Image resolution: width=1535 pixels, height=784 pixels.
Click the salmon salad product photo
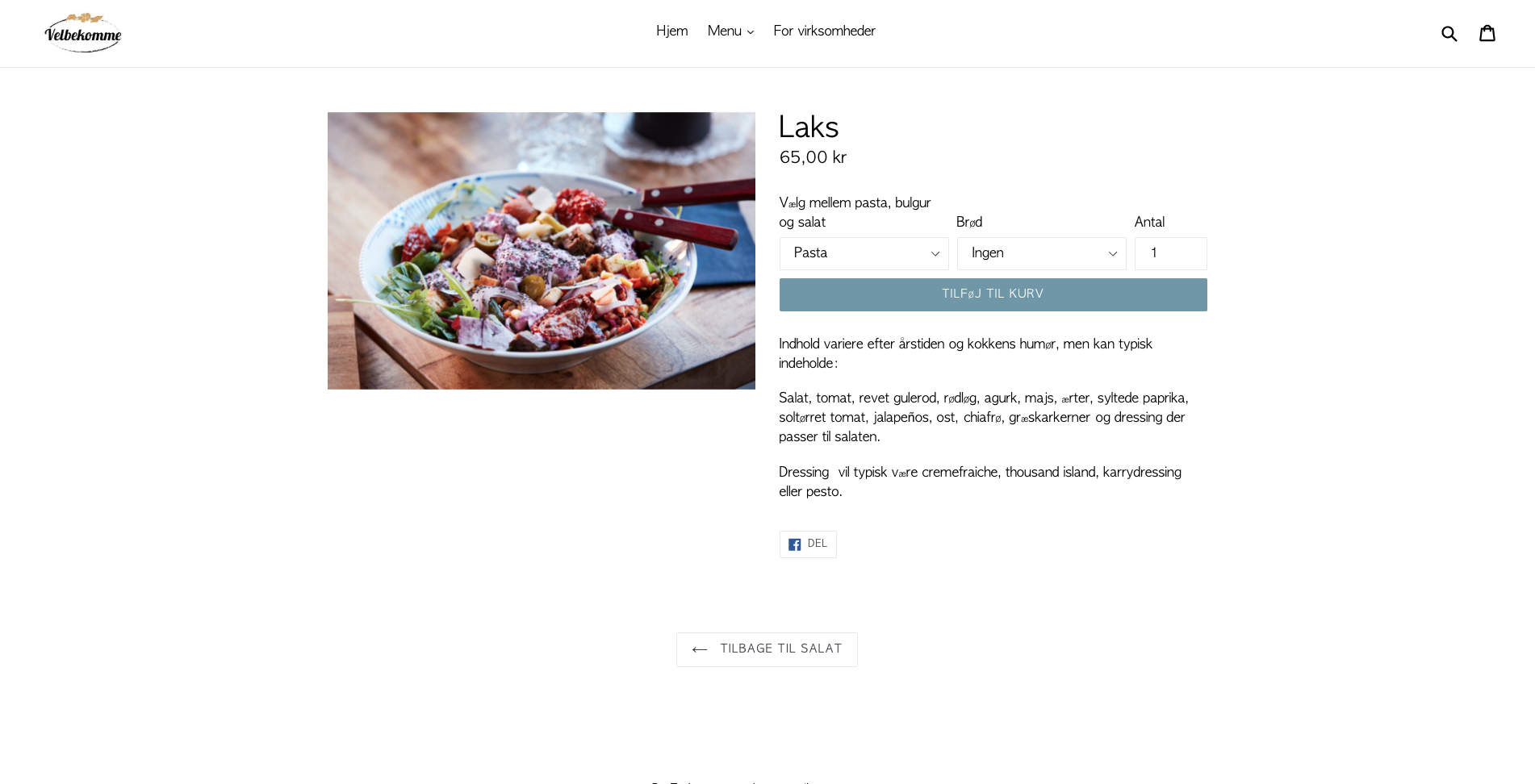(x=542, y=251)
